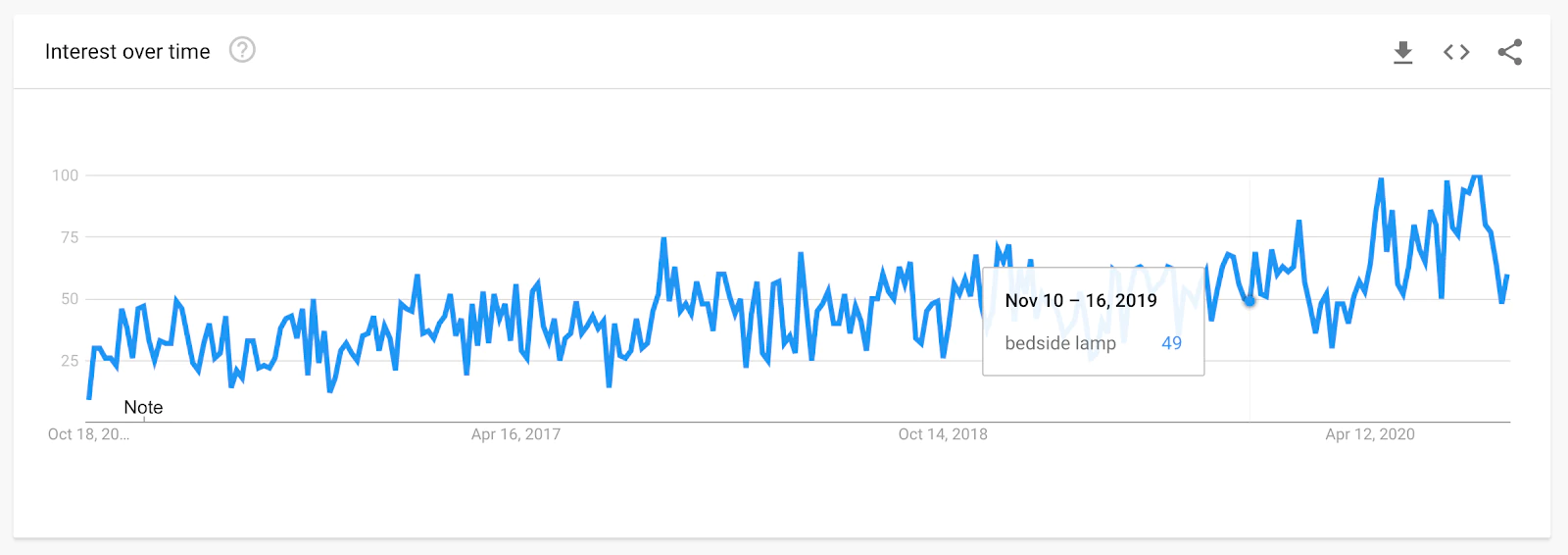The image size is (1568, 555).
Task: Click the Apr 16, 2017 axis label
Action: point(515,434)
